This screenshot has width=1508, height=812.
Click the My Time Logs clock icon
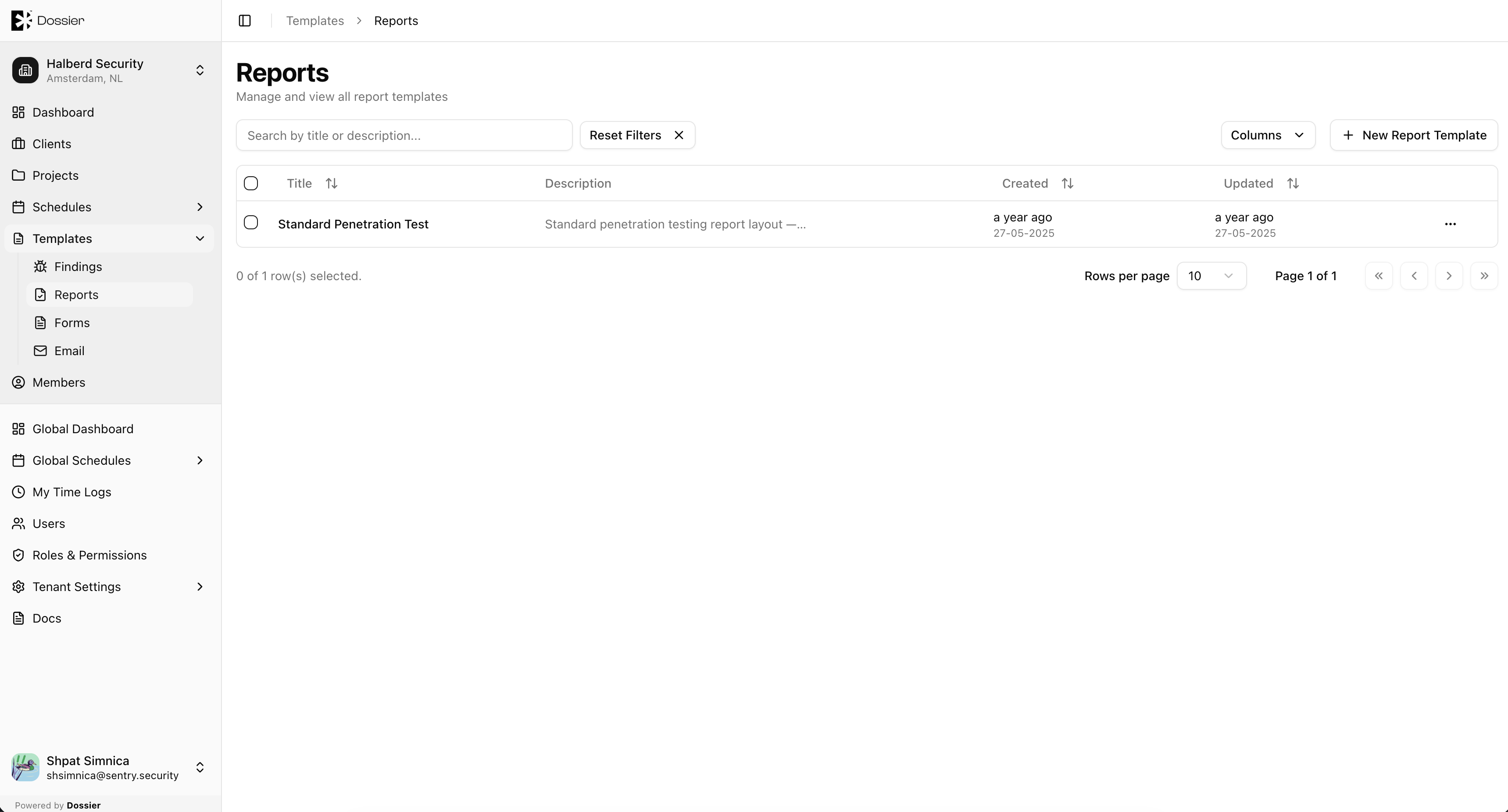(19, 492)
